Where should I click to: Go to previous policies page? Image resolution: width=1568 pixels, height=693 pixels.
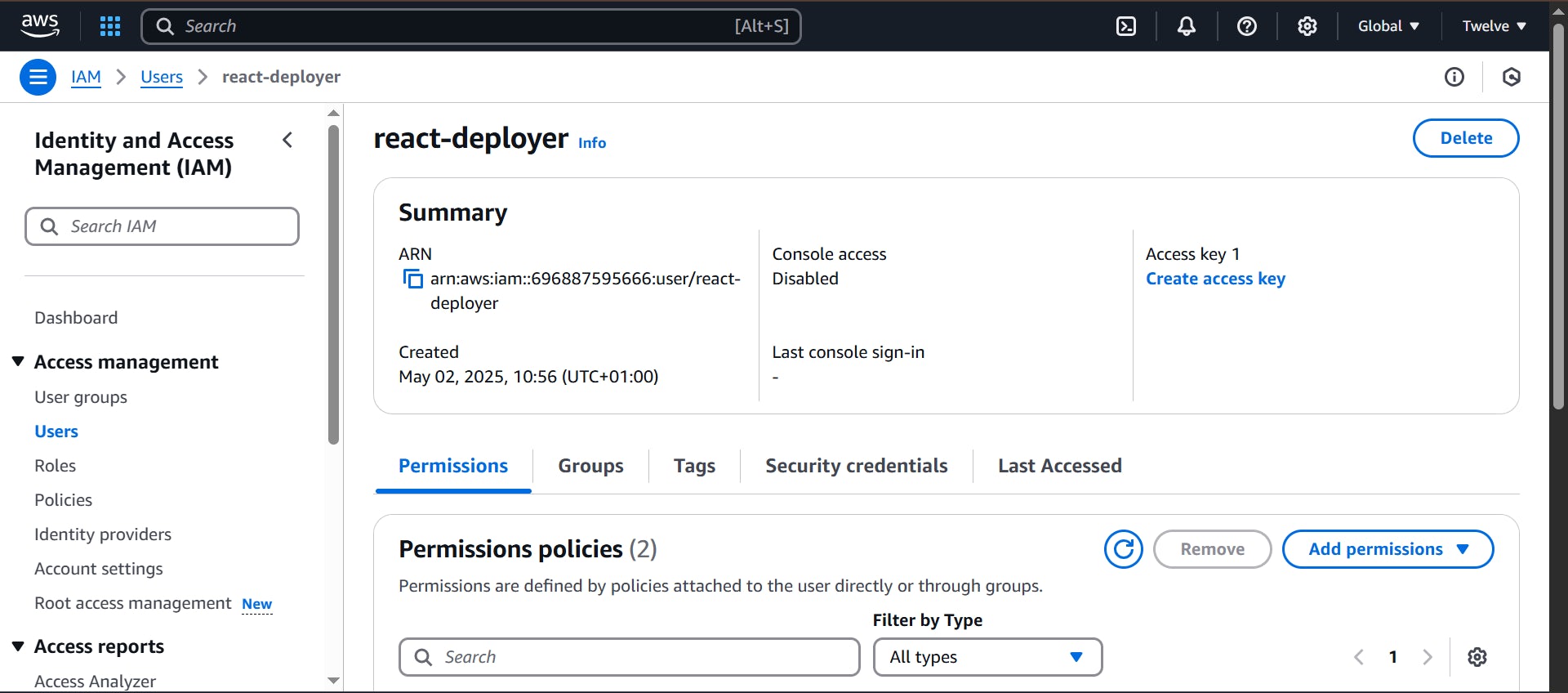pyautogui.click(x=1359, y=657)
